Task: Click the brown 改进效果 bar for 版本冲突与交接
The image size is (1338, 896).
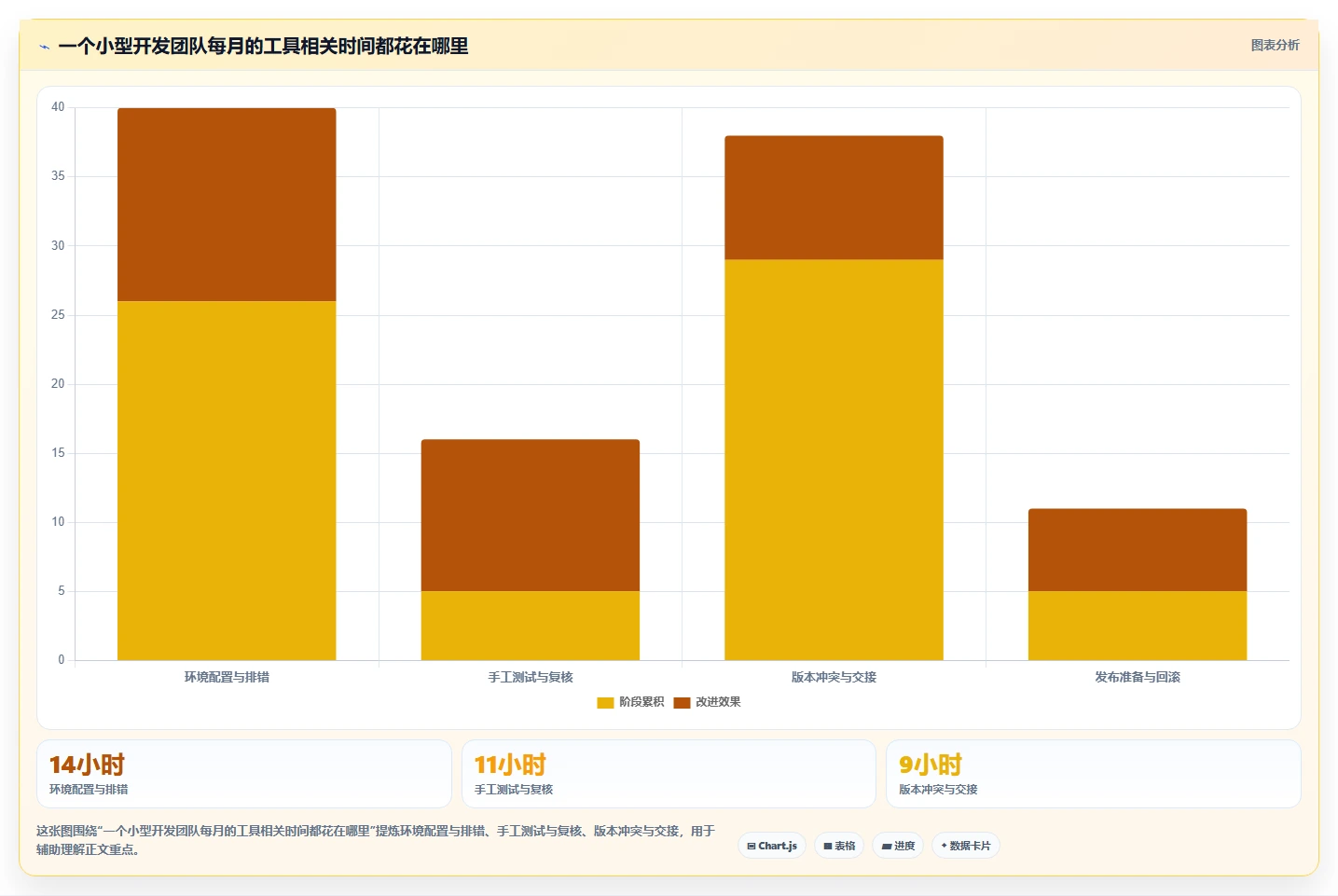Action: 834,198
